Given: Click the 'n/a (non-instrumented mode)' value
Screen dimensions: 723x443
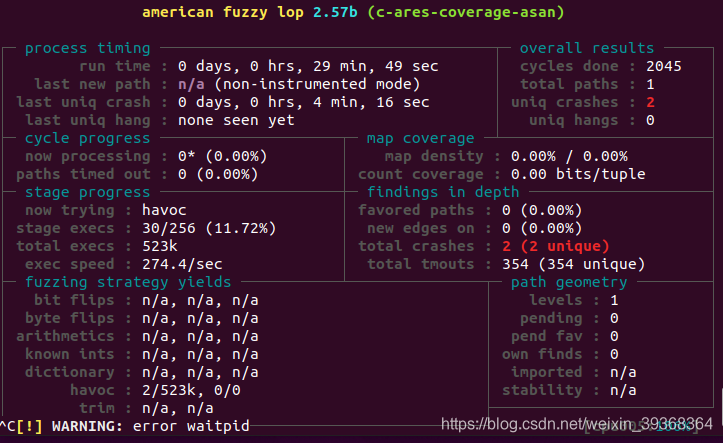Looking at the screenshot, I should (x=299, y=84).
